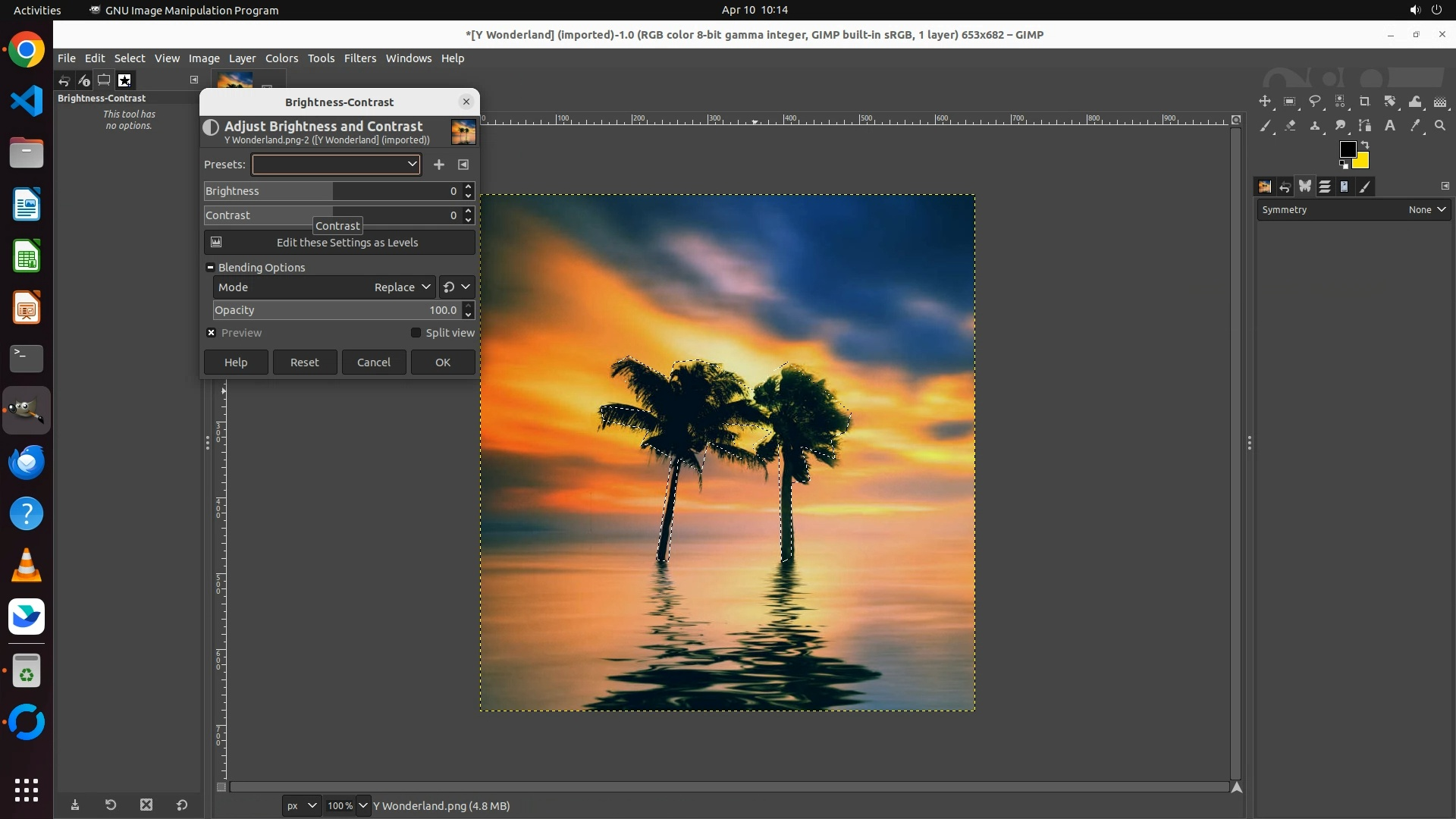Save current settings as preset

439,165
